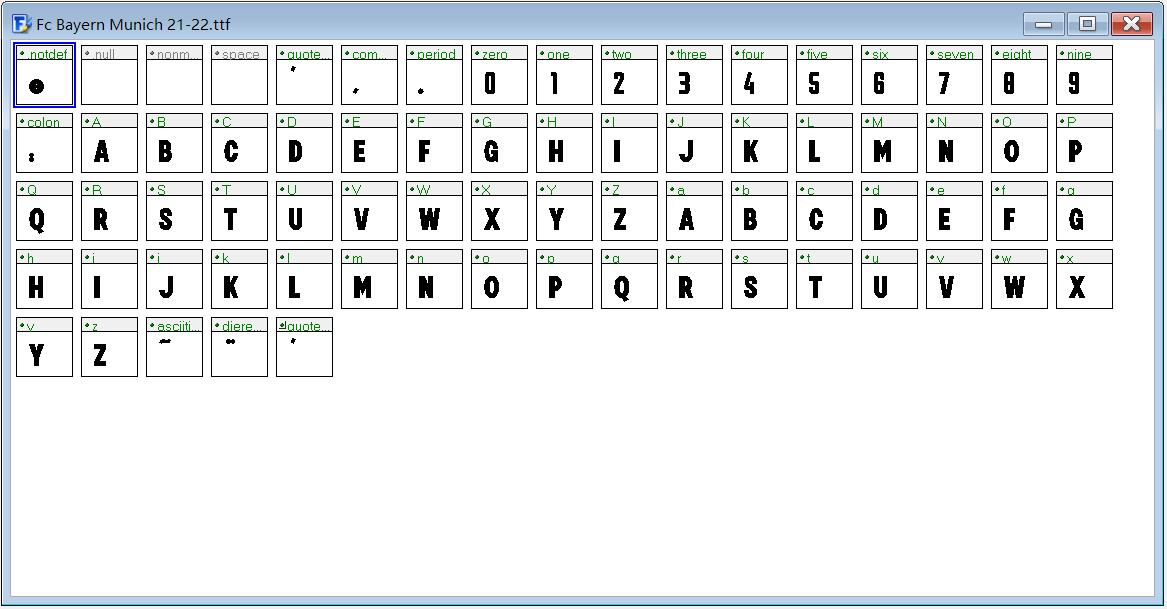Select the uppercase Y glyph cell
Screen dimensions: 1167x609
tap(564, 211)
